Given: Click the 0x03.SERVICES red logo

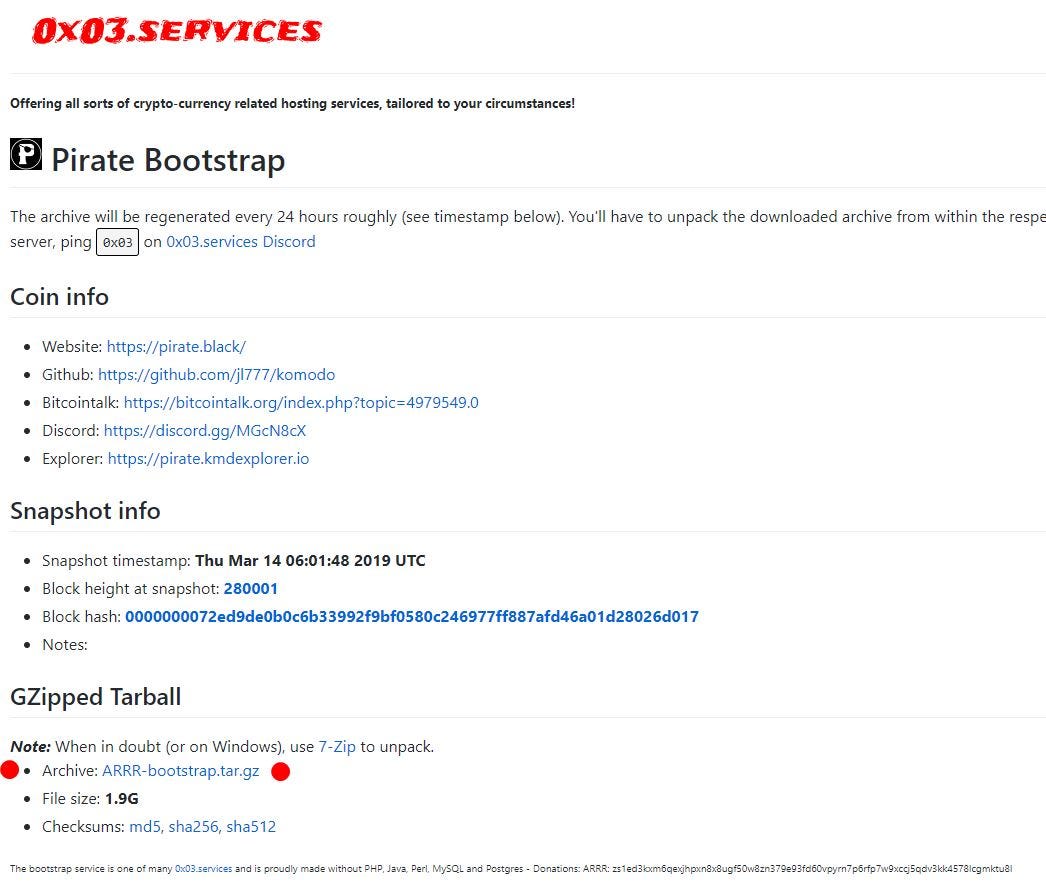Looking at the screenshot, I should tap(177, 31).
